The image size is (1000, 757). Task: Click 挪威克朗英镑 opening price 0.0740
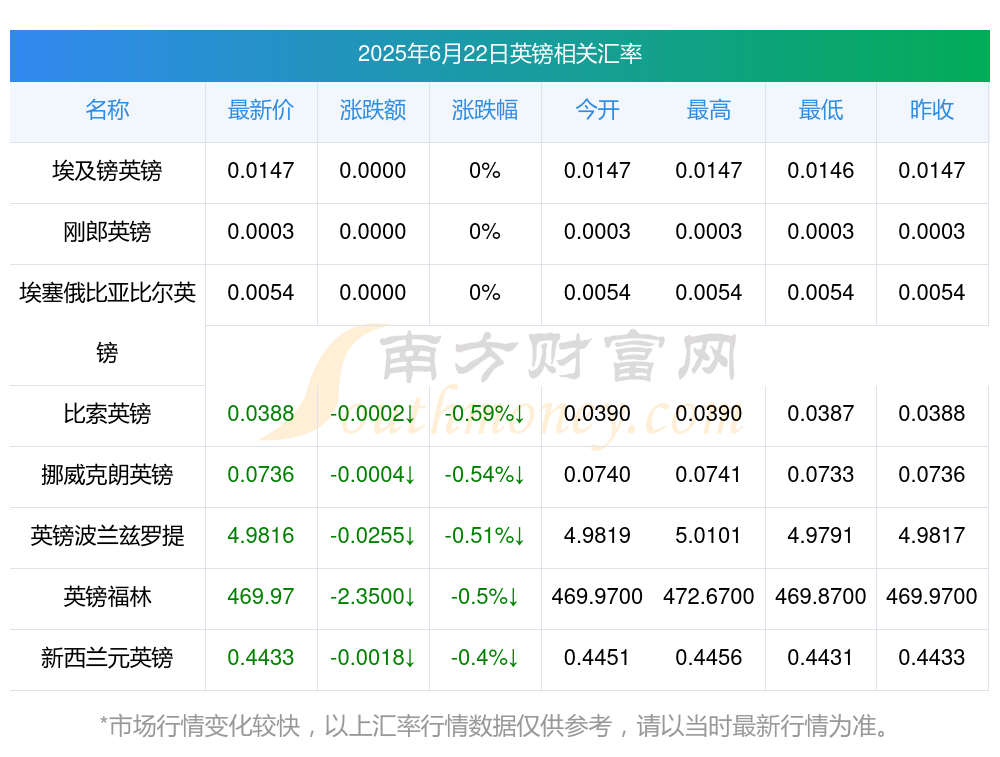597,475
